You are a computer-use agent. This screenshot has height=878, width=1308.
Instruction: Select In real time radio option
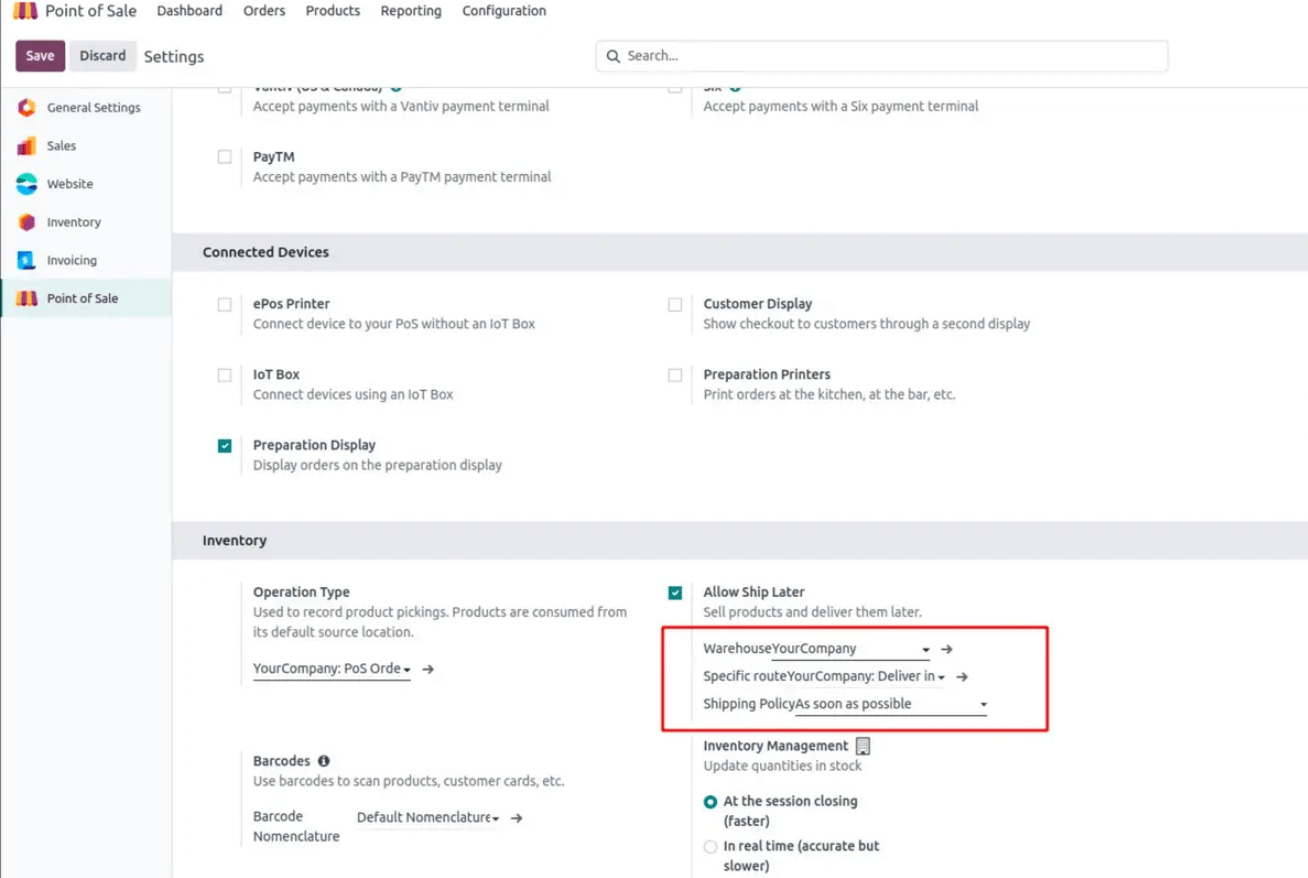click(x=710, y=846)
